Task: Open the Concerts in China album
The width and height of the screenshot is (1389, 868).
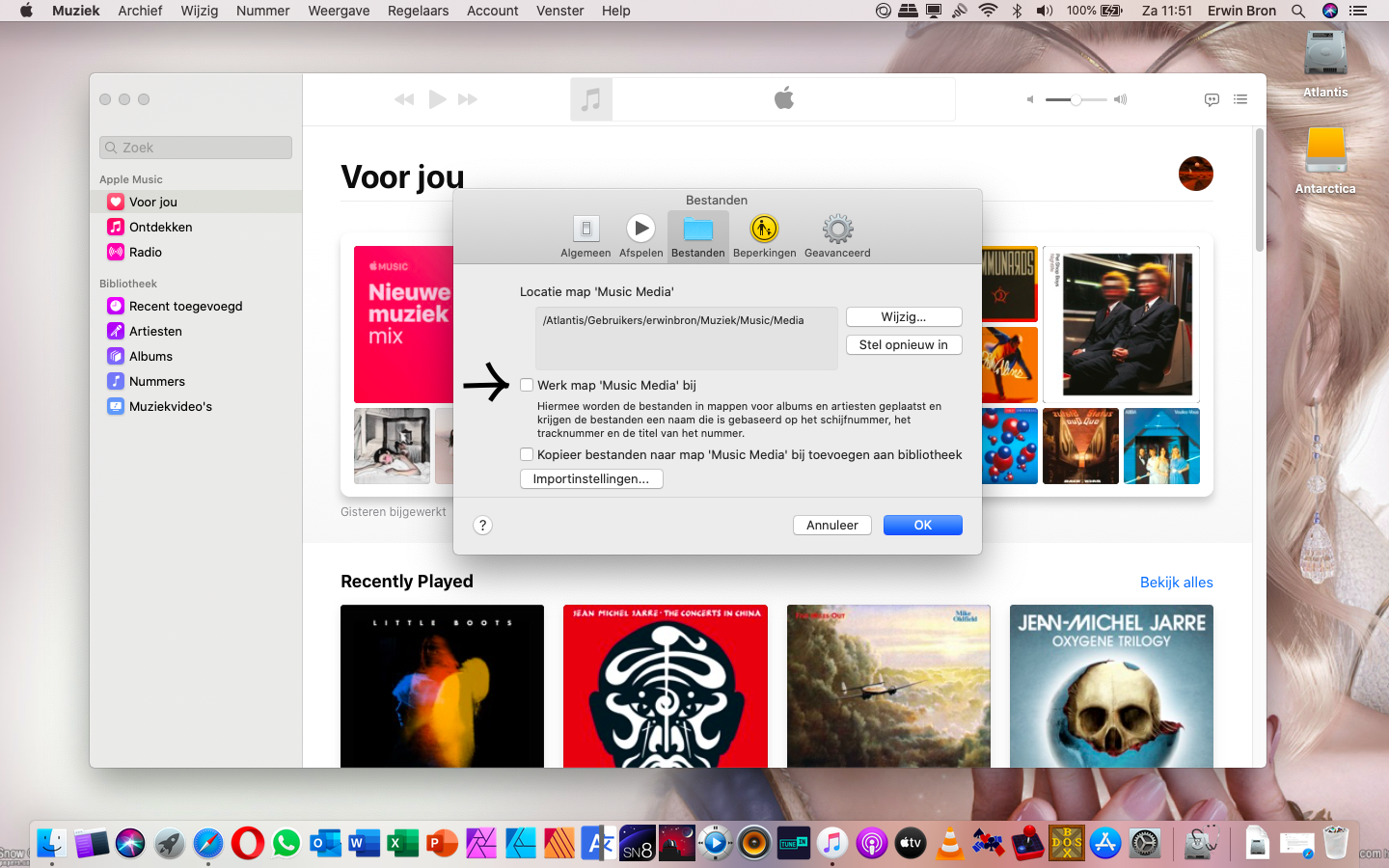Action: [x=666, y=686]
